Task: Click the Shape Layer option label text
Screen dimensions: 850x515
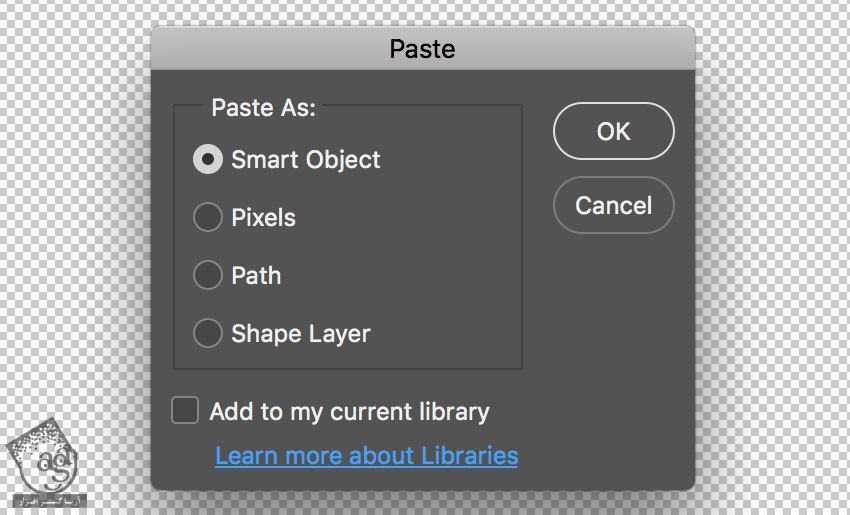Action: (300, 333)
